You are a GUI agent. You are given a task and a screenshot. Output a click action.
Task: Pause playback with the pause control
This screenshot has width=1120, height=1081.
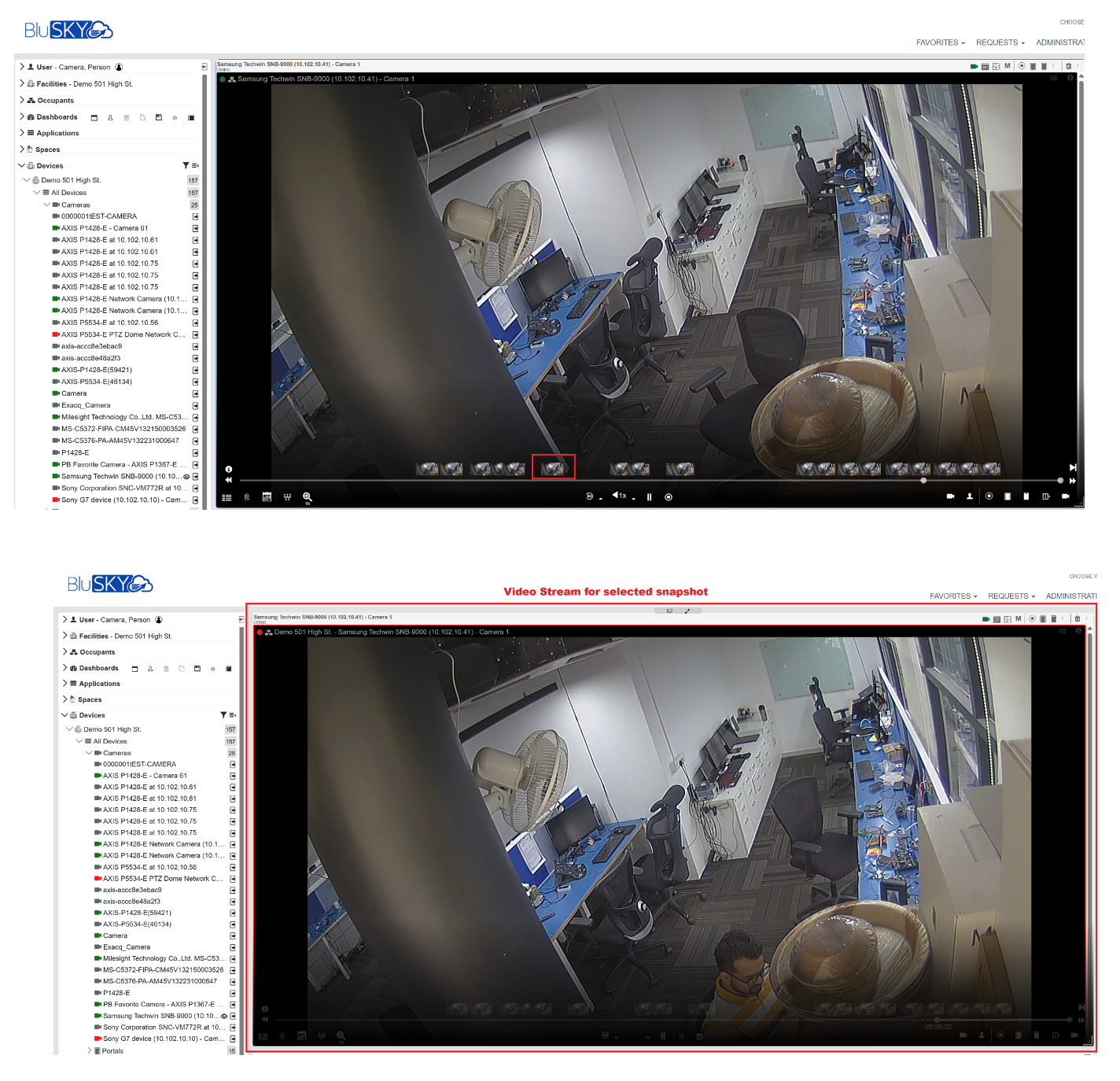point(649,496)
